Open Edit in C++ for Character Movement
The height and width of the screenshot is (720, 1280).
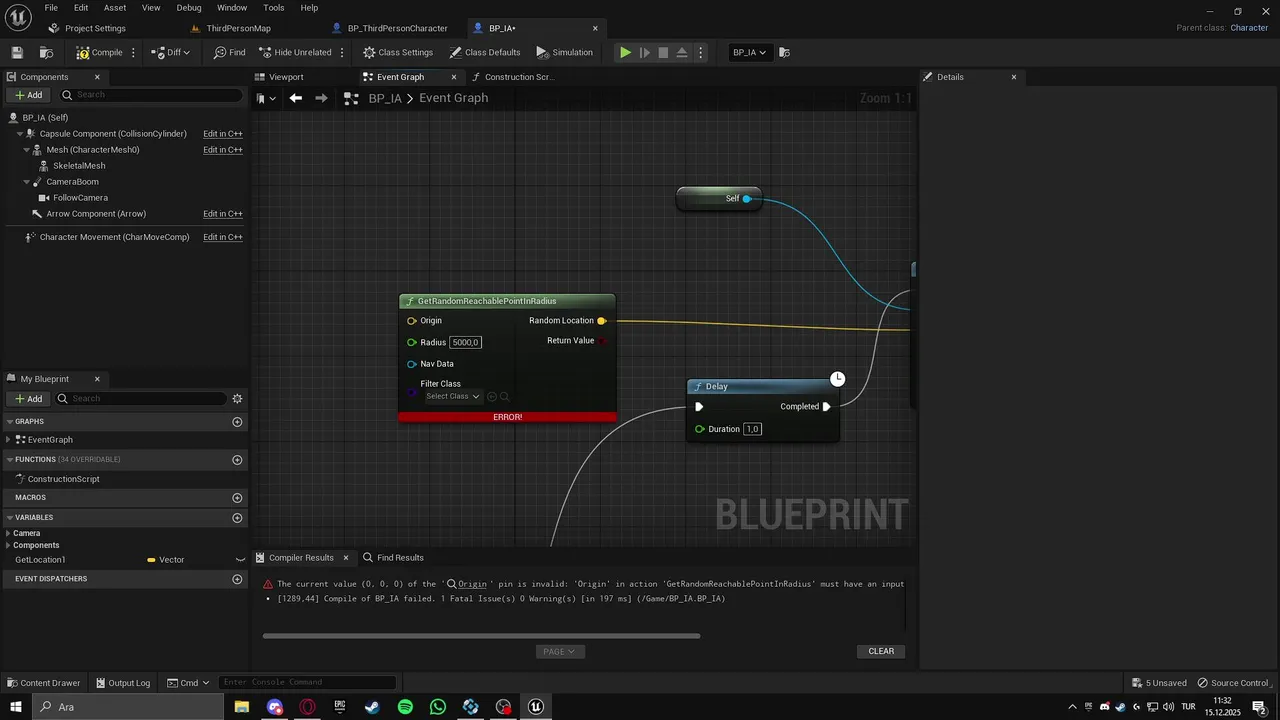(x=223, y=237)
